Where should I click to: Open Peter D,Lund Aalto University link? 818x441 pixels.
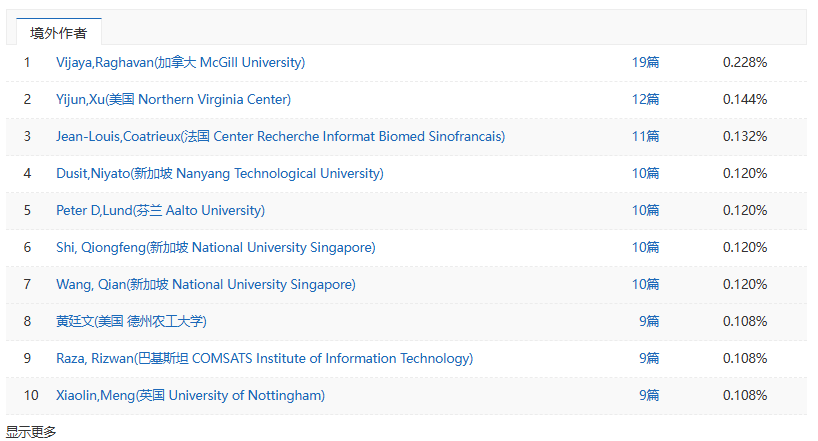coord(160,211)
